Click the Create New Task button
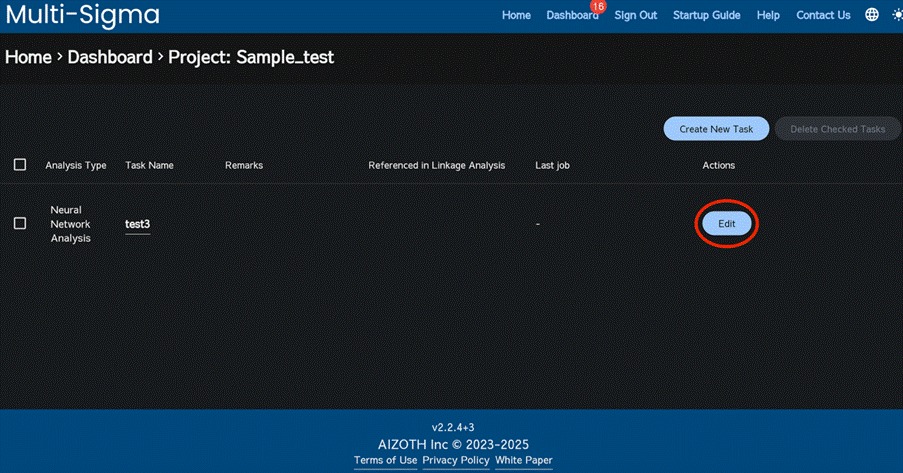Screen dimensions: 903x473 click(716, 129)
